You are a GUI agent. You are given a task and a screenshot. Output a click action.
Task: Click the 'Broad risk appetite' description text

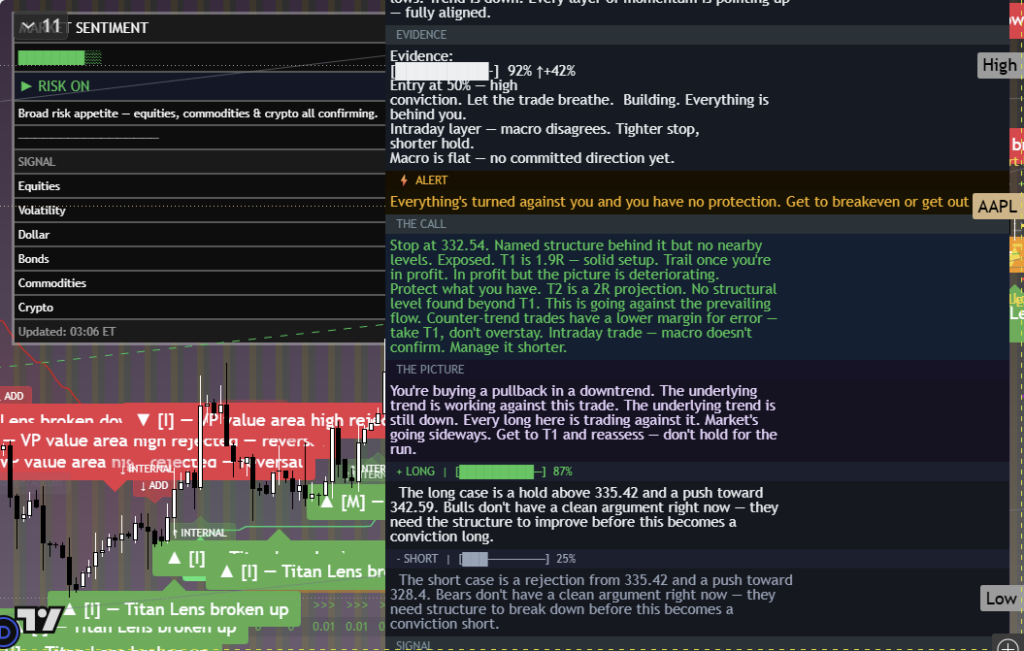click(x=198, y=114)
